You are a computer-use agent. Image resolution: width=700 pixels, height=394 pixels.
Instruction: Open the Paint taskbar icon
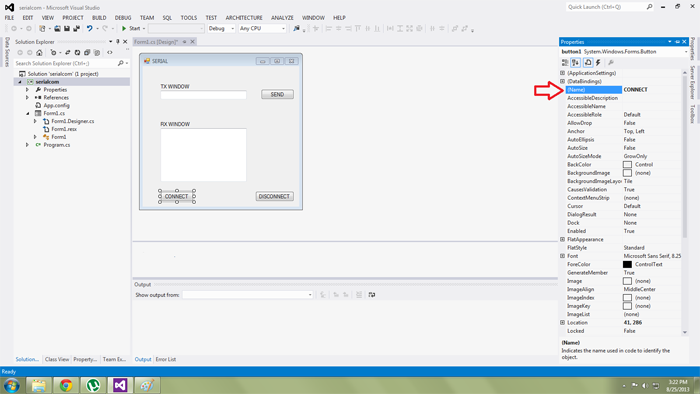point(147,385)
